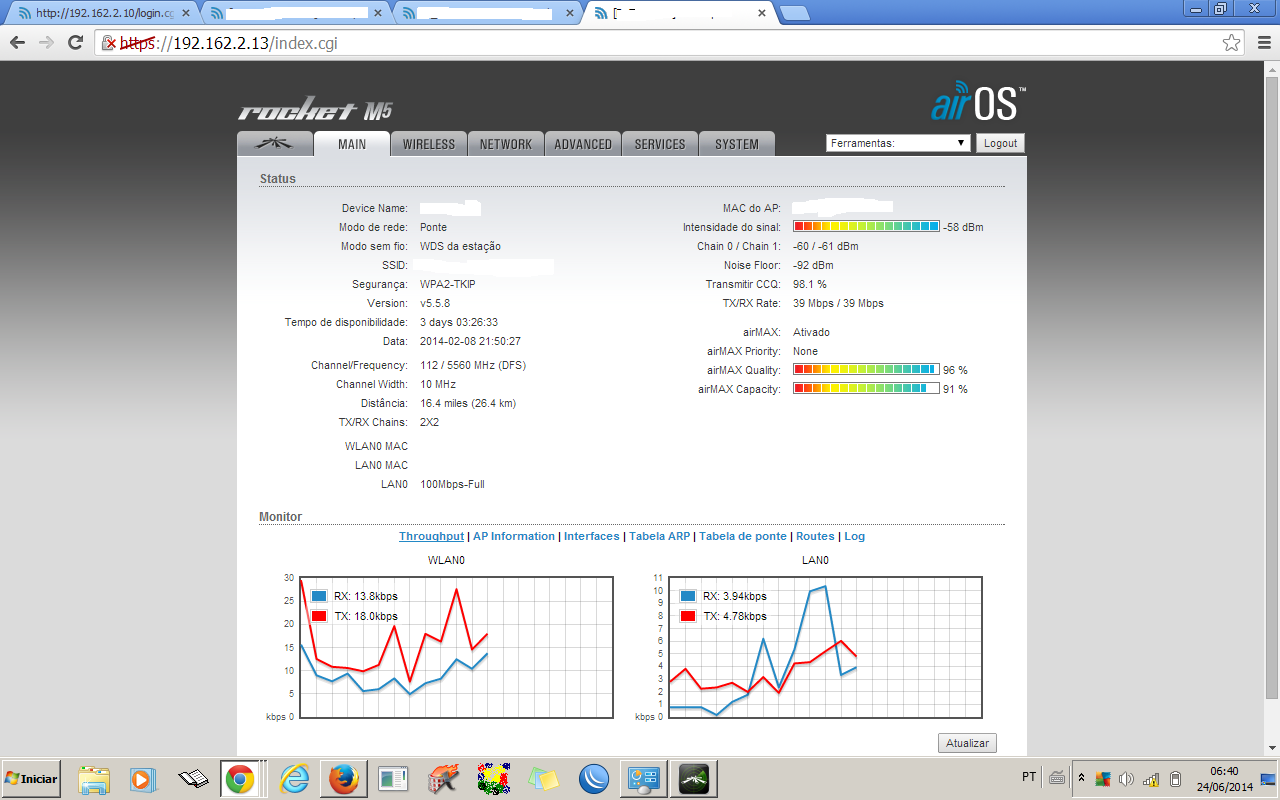The height and width of the screenshot is (800, 1280).
Task: Click the Noise Floor value -92 dBm
Action: (813, 265)
